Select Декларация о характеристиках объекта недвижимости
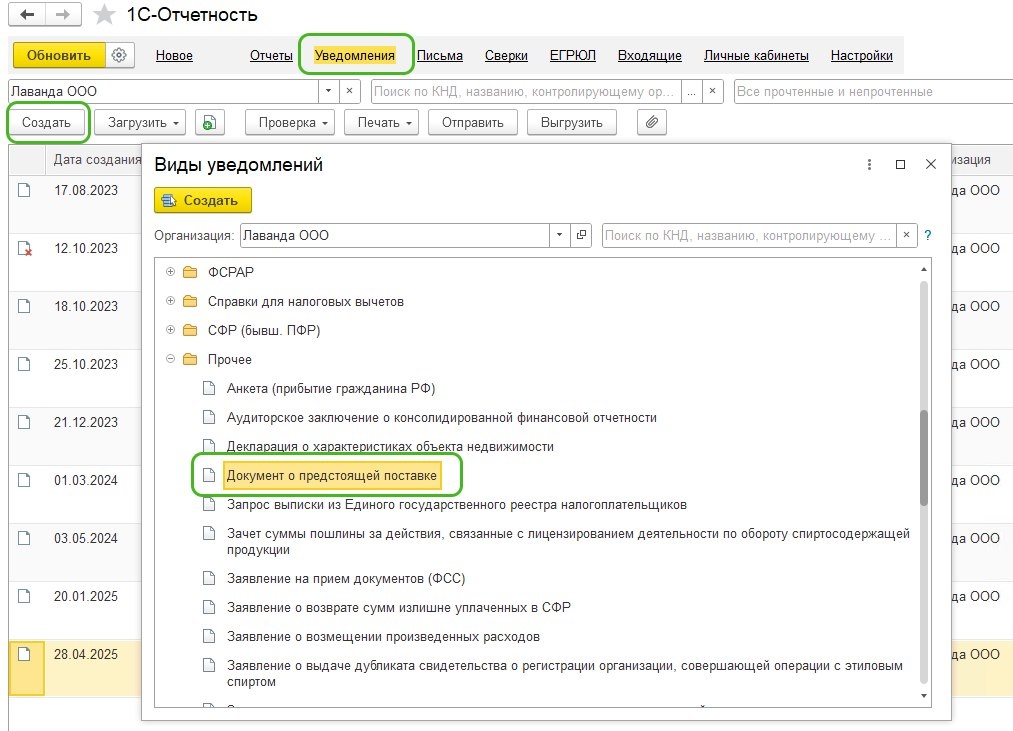1013x731 pixels. (390, 446)
